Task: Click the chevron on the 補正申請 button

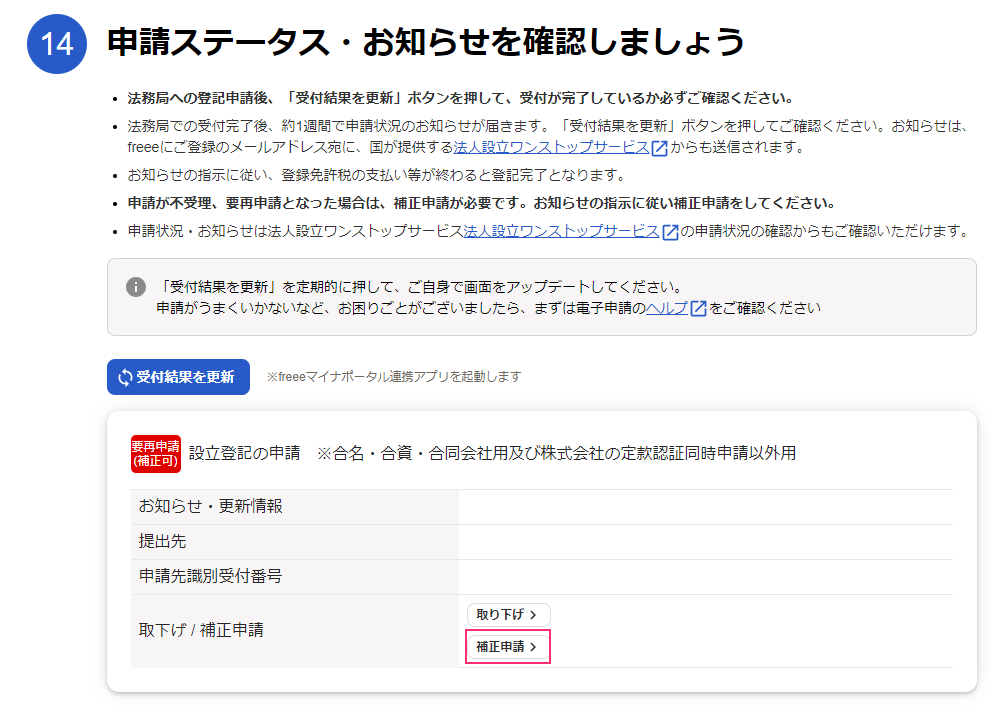Action: (x=533, y=647)
